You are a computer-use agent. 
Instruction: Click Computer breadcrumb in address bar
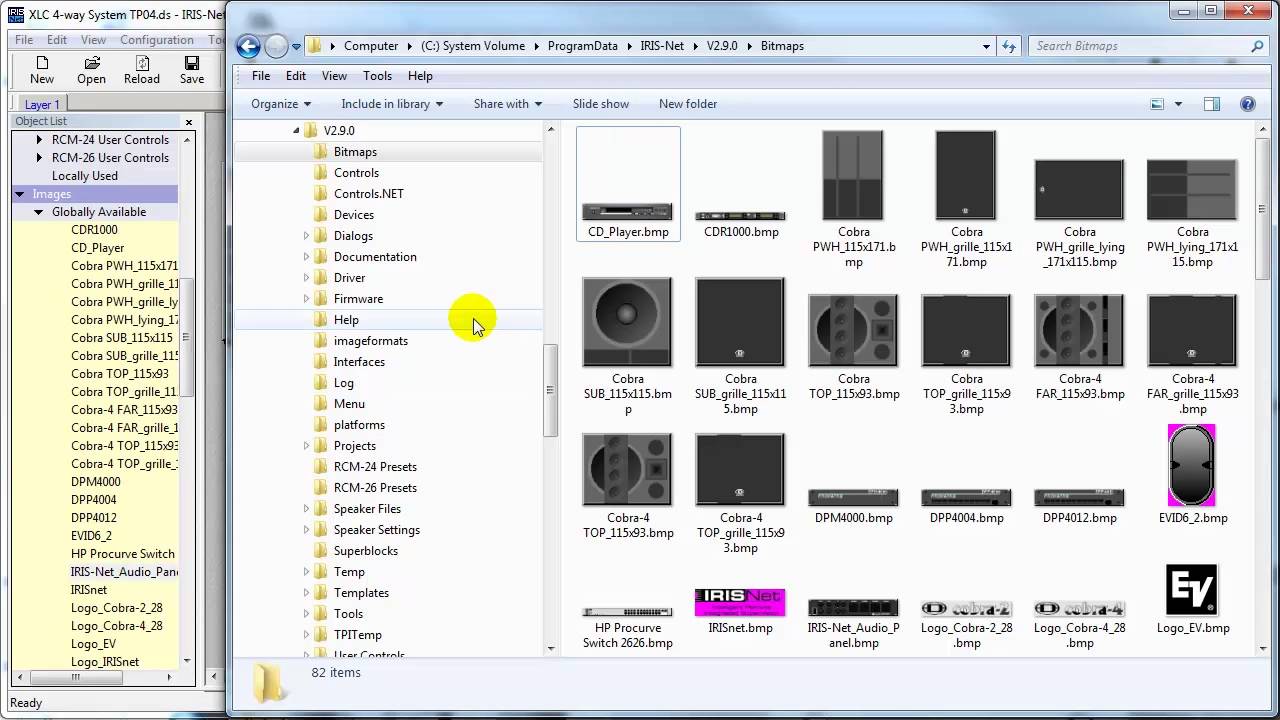[371, 46]
